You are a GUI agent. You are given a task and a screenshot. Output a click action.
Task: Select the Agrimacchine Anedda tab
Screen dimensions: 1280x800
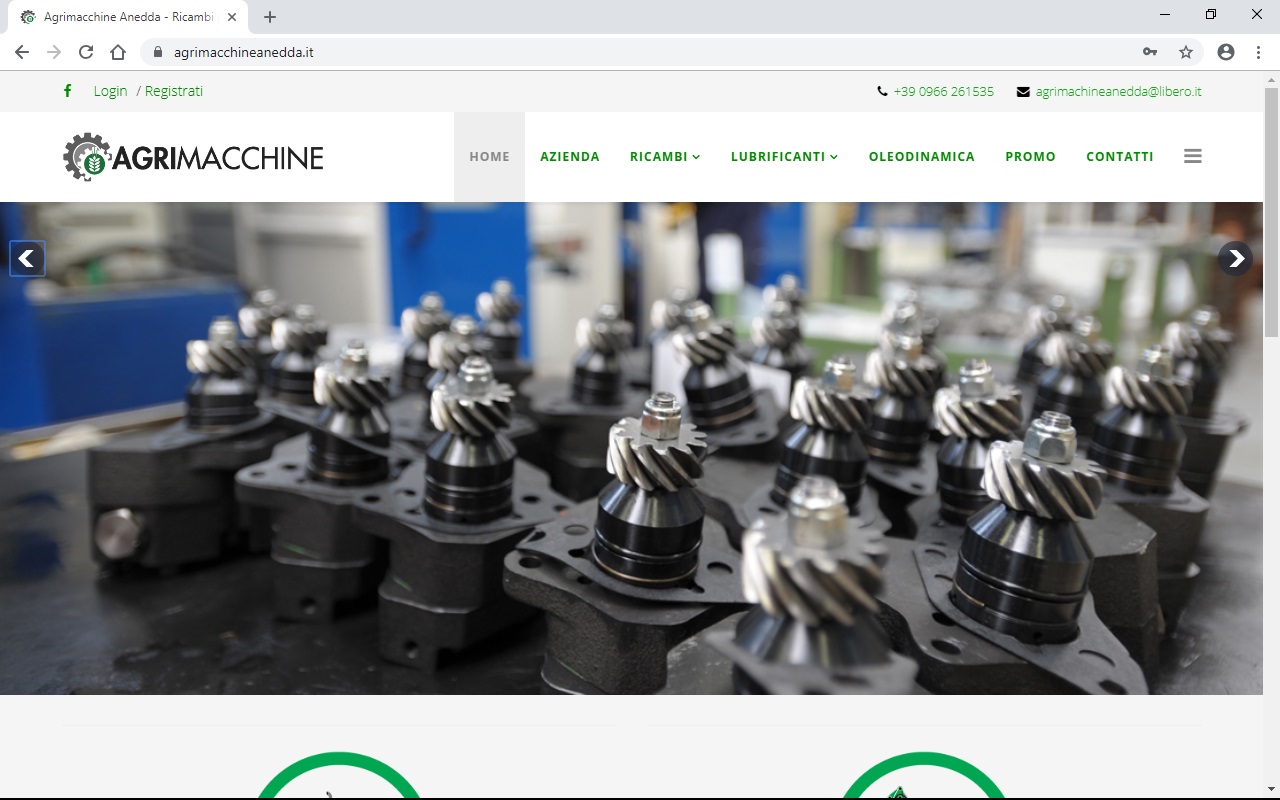pos(128,17)
